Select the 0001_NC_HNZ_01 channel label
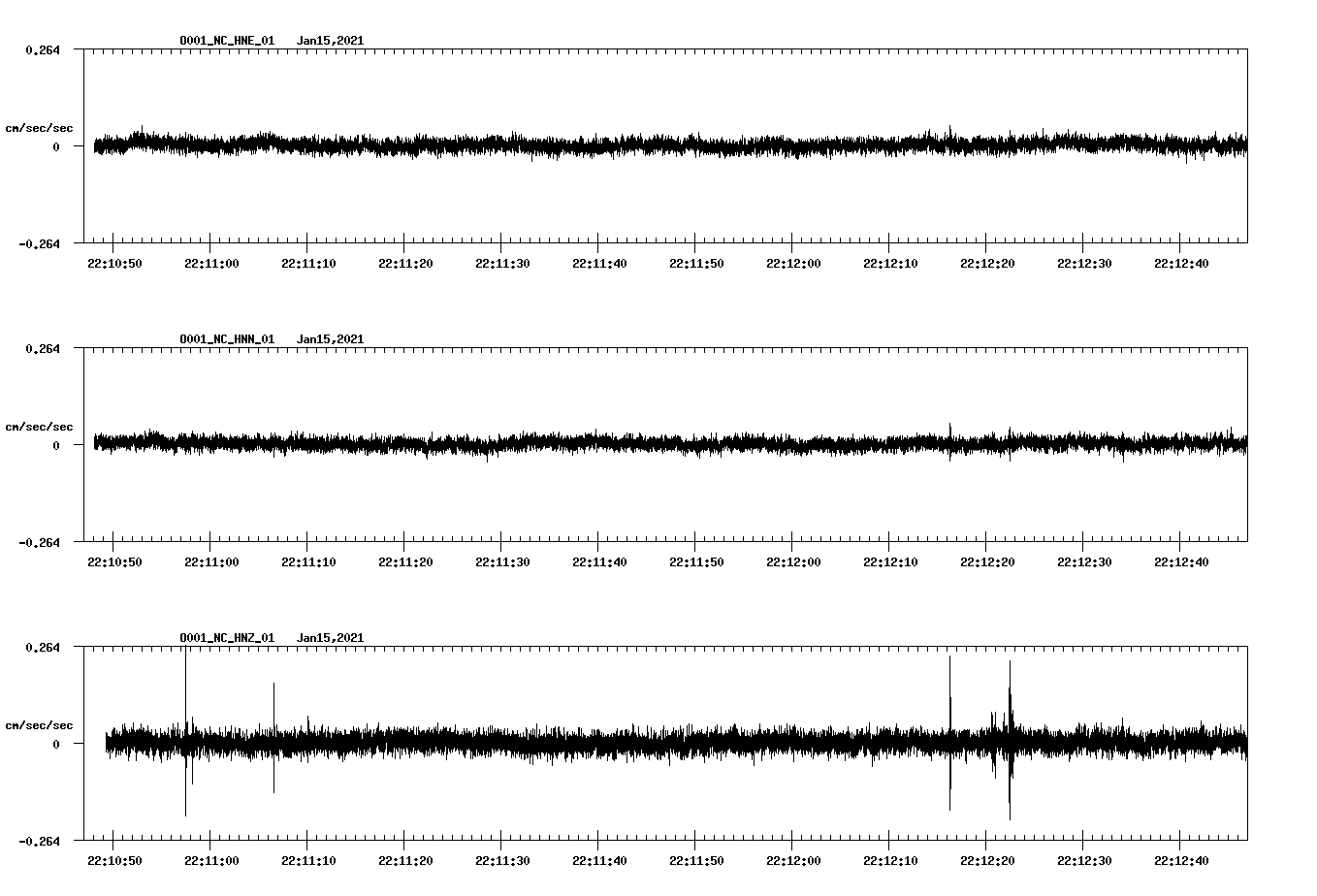This screenshot has height=896, width=1317. coord(225,637)
